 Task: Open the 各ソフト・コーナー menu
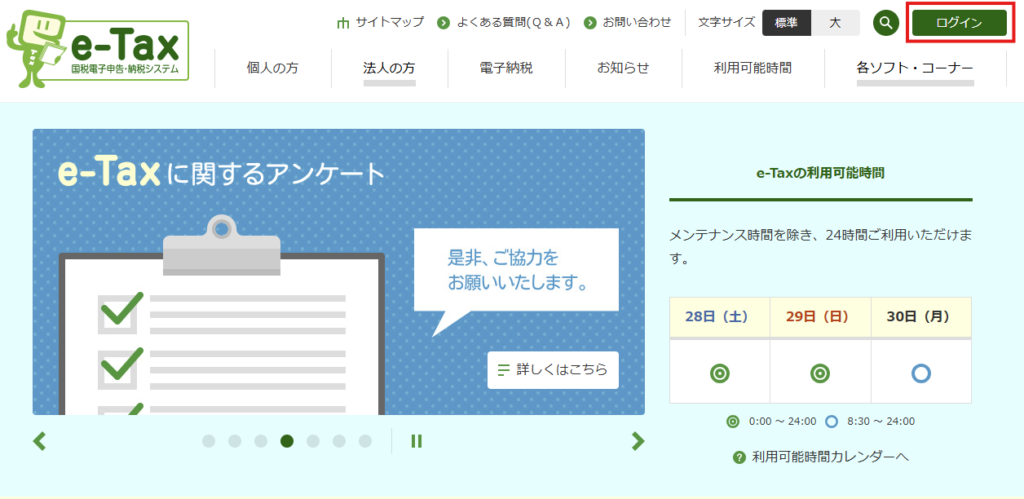pos(915,68)
